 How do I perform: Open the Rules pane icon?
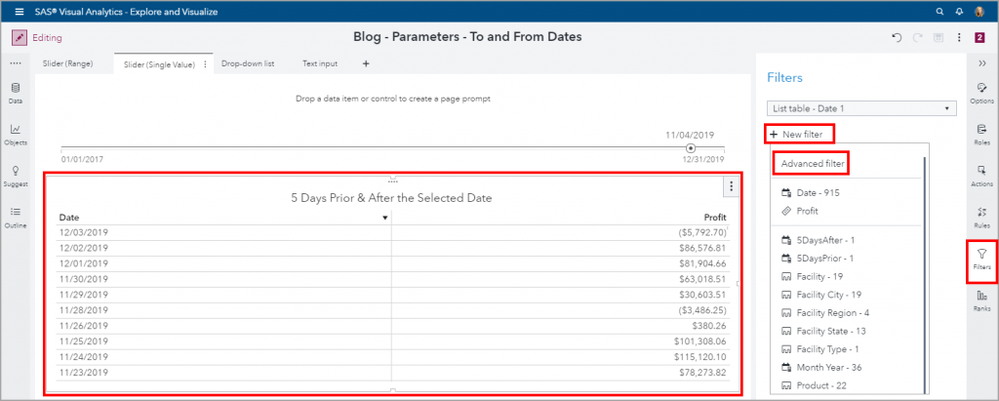tap(981, 216)
